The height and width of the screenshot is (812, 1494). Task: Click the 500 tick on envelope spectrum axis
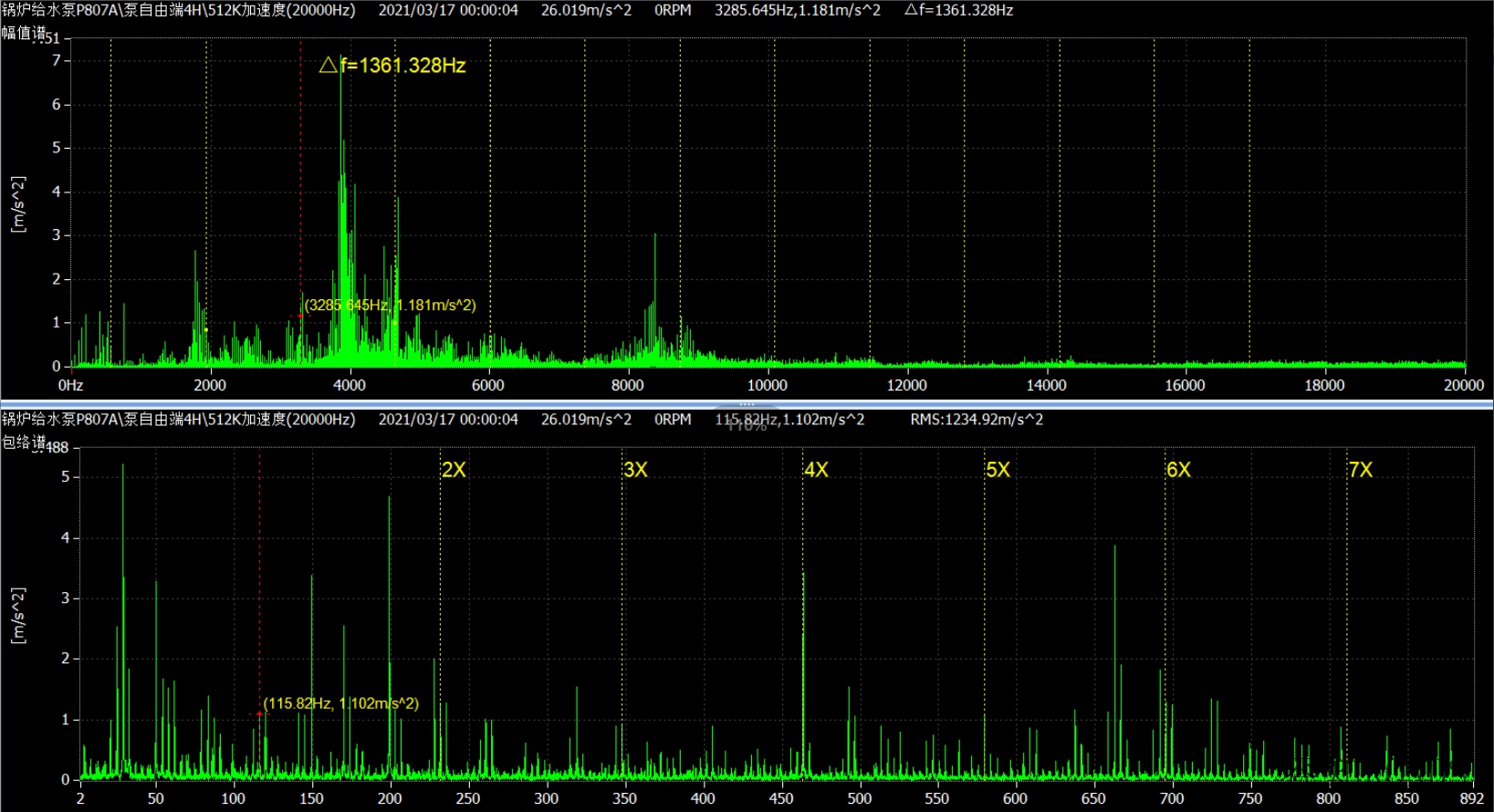coord(859,798)
